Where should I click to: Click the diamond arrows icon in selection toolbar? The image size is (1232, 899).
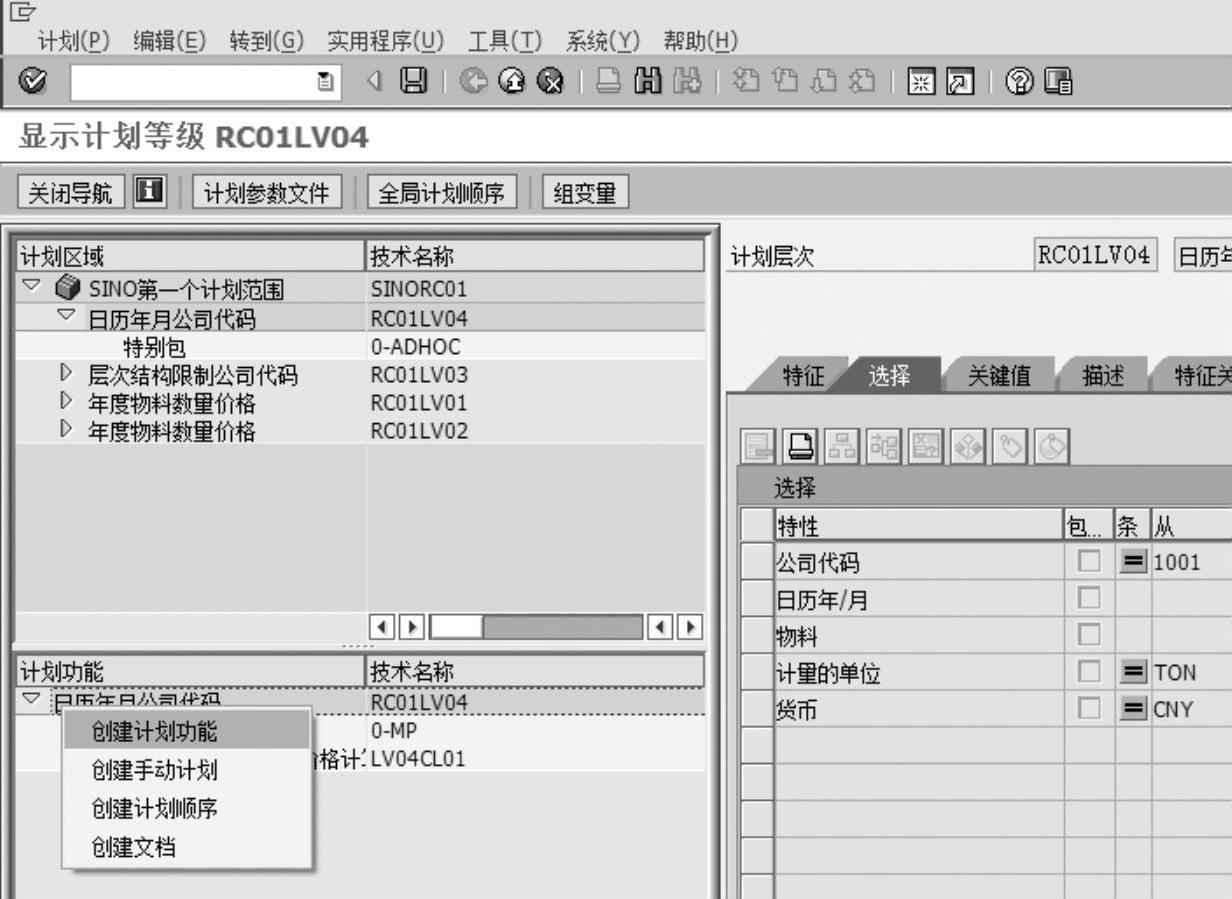coord(967,446)
